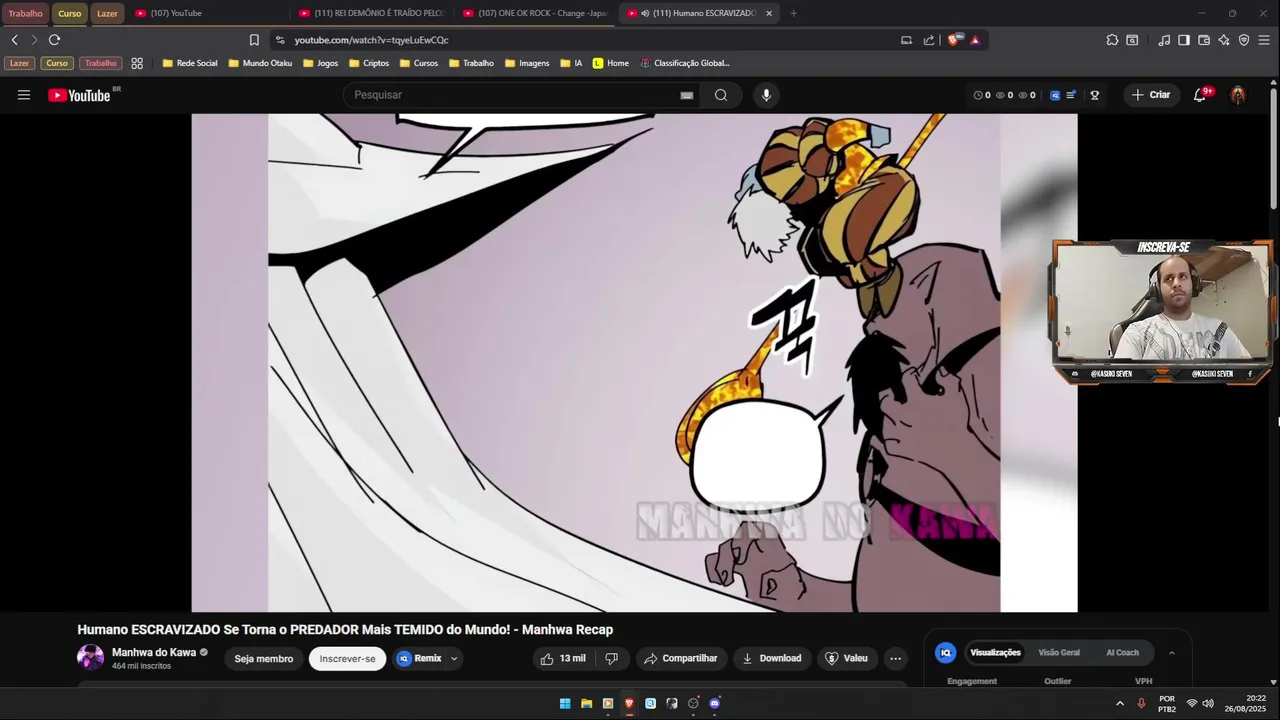Like the video with 13 mil thumbs up
The height and width of the screenshot is (720, 1280).
click(562, 658)
